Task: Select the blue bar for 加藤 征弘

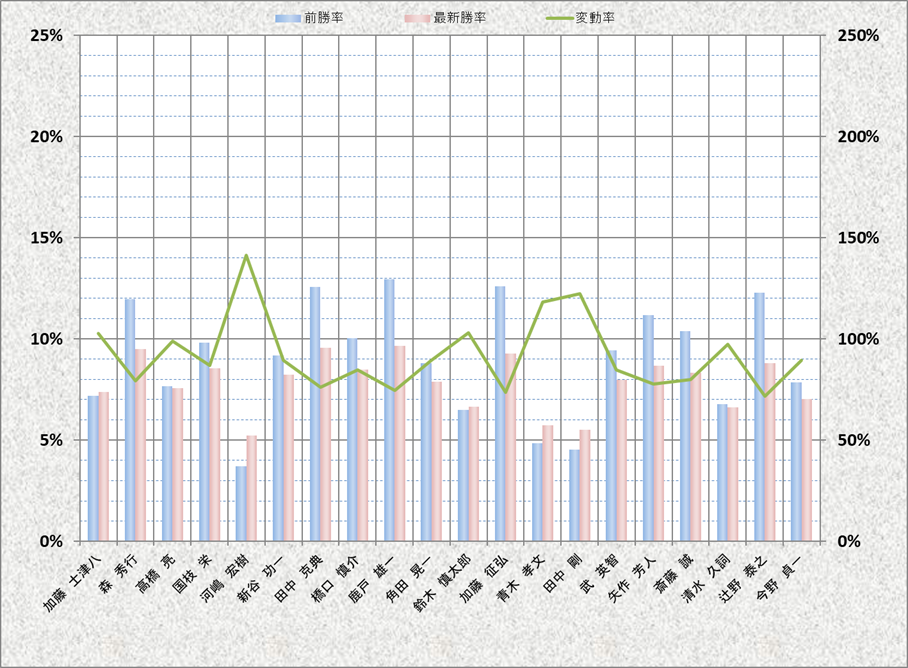Action: (500, 413)
